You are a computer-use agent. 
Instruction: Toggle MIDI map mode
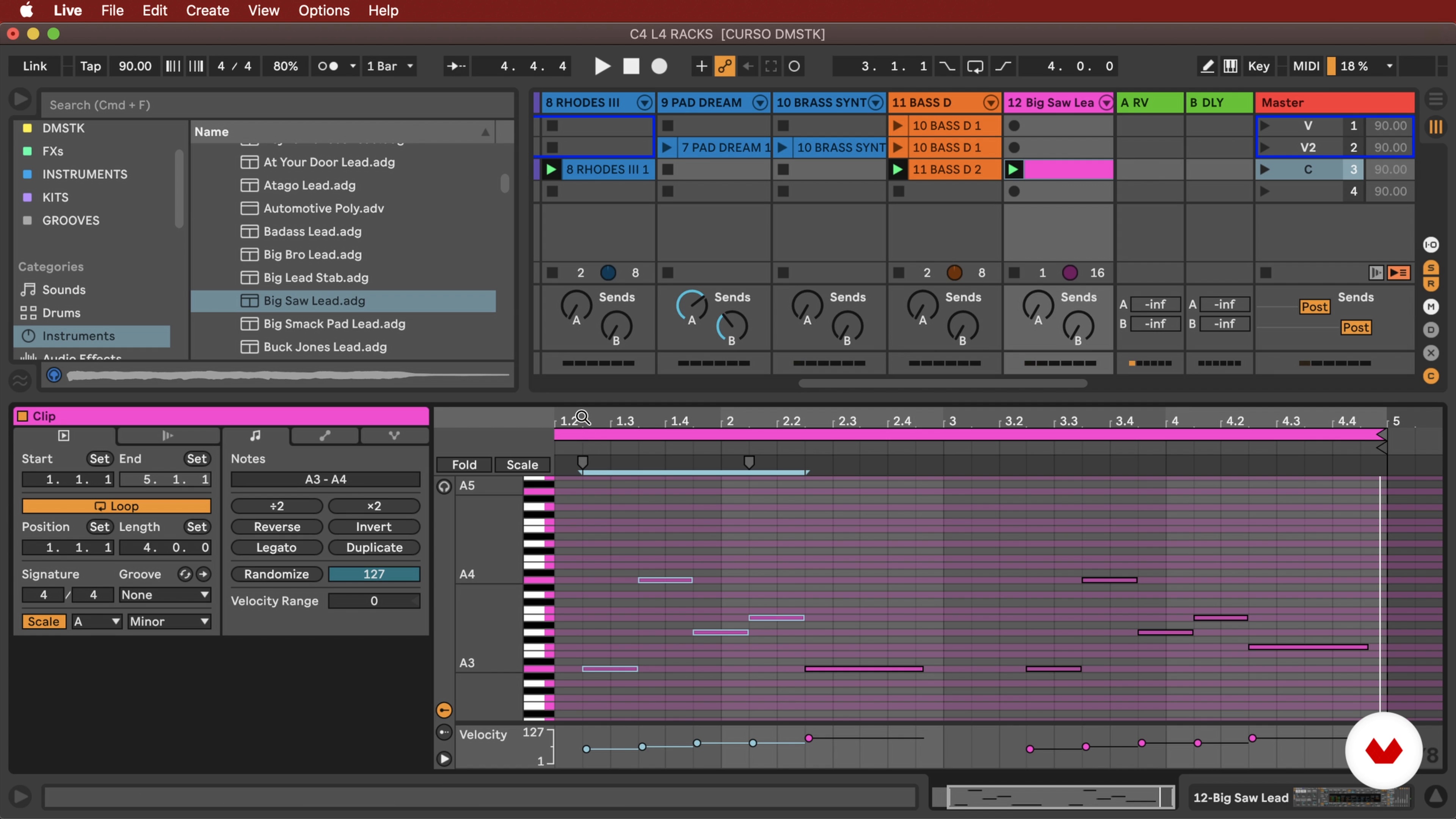[1306, 66]
